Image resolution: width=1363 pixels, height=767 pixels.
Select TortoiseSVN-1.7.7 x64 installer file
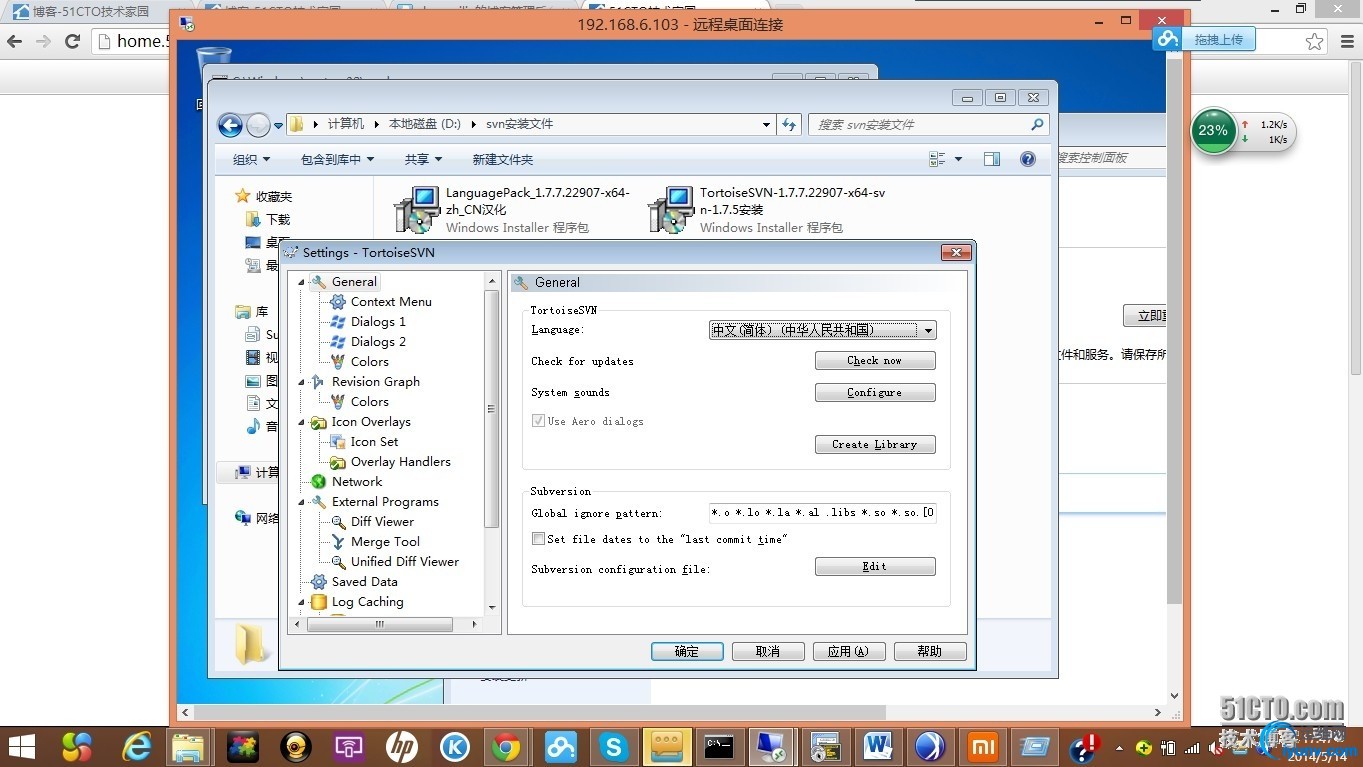[x=767, y=210]
